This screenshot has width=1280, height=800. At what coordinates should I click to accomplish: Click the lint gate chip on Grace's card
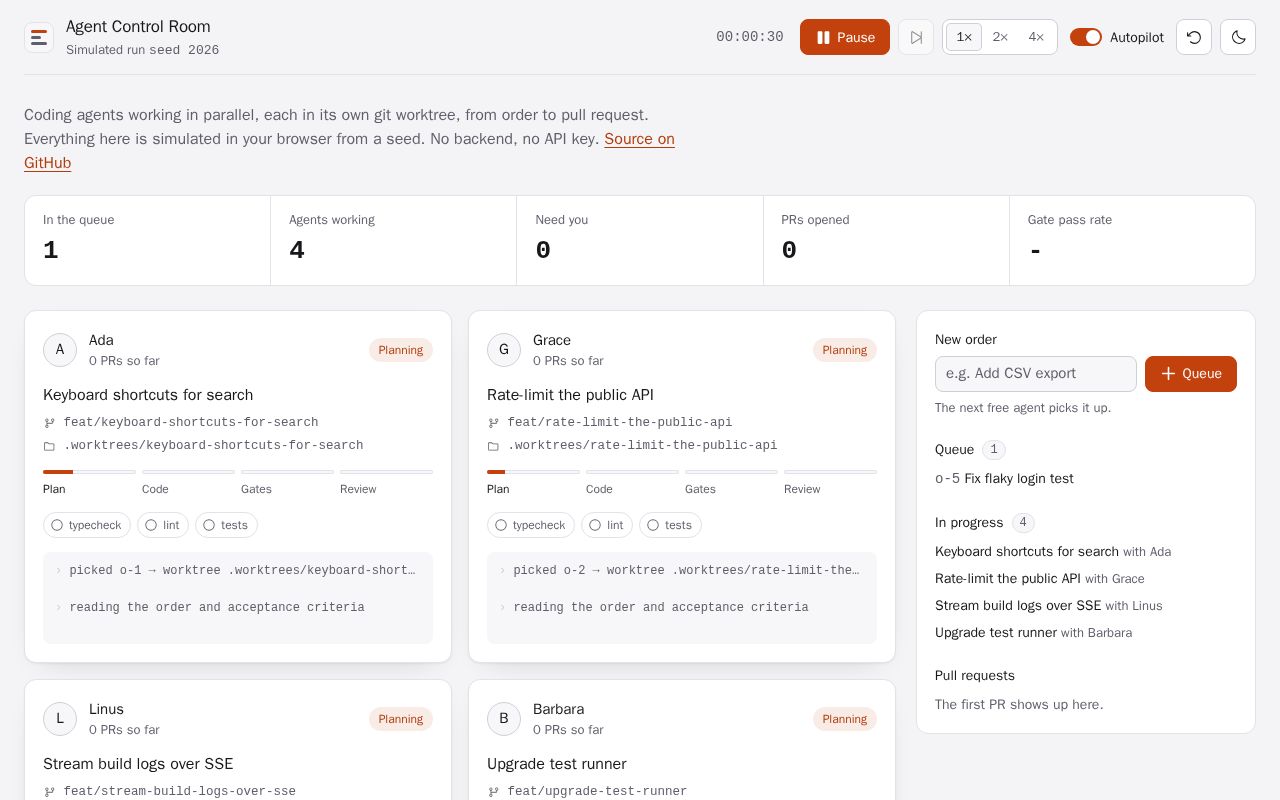pyautogui.click(x=606, y=525)
